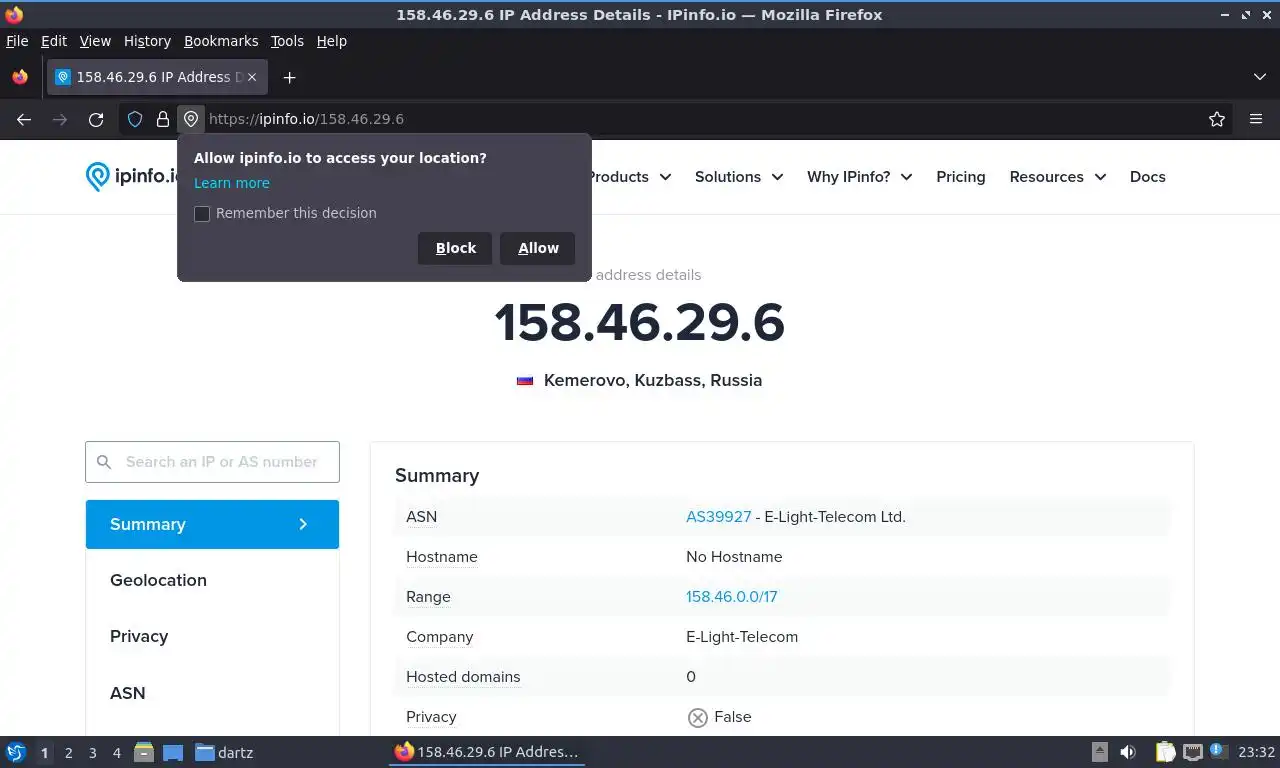This screenshot has width=1280, height=768.
Task: Click the search magnifier icon in sidebar
Action: click(x=104, y=462)
